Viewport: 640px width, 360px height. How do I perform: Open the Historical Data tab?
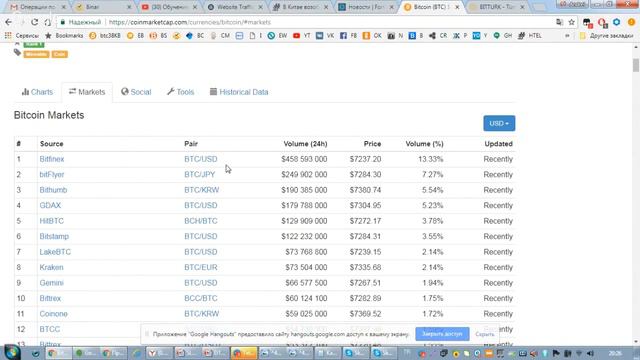coord(239,92)
